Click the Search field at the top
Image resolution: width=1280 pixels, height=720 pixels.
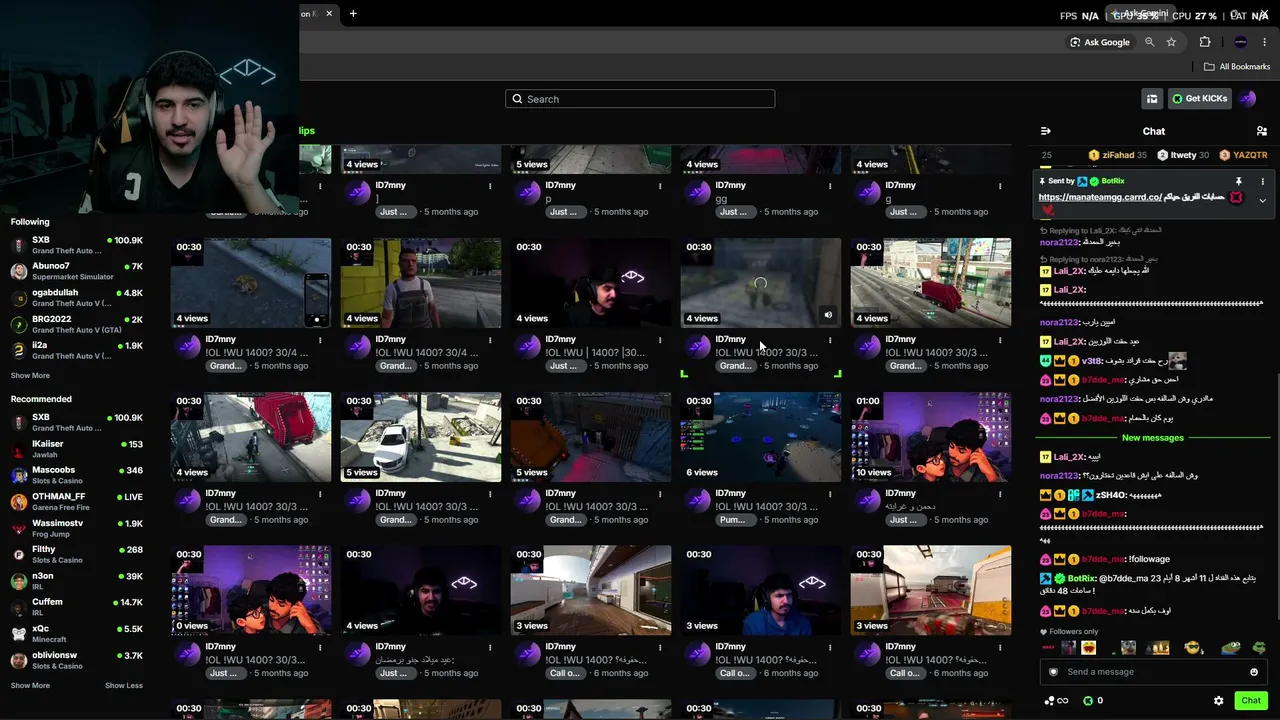click(x=640, y=99)
